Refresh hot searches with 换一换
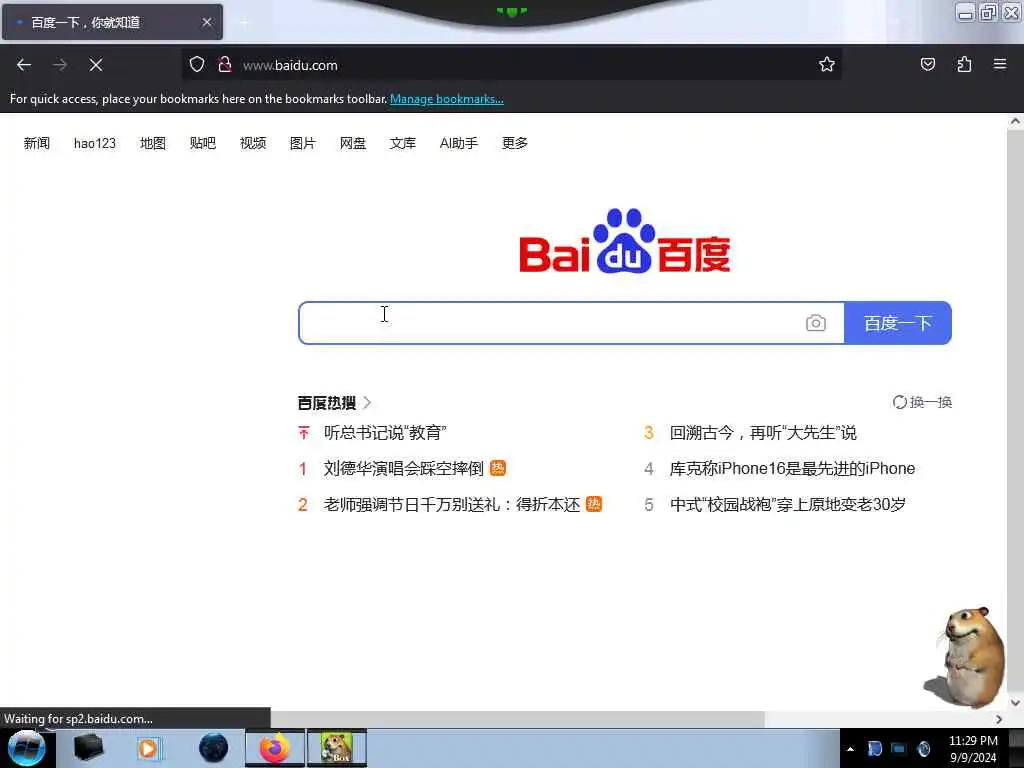This screenshot has width=1024, height=768. tap(922, 402)
